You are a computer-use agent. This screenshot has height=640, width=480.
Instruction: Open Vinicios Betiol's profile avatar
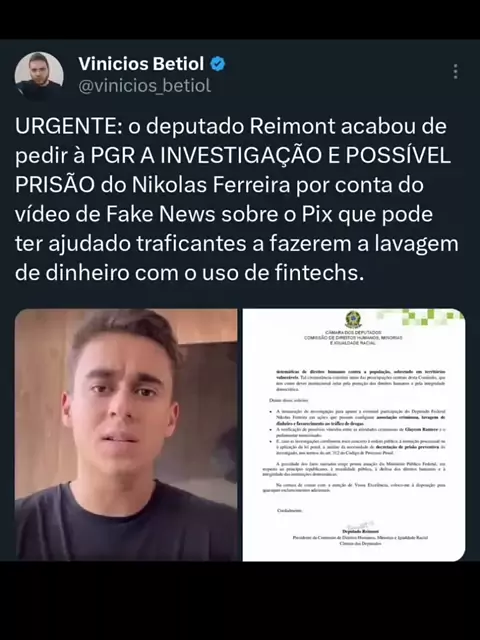coord(39,75)
